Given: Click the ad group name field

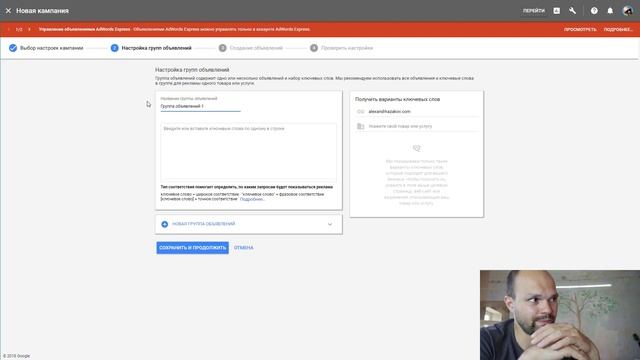Looking at the screenshot, I should pos(200,106).
